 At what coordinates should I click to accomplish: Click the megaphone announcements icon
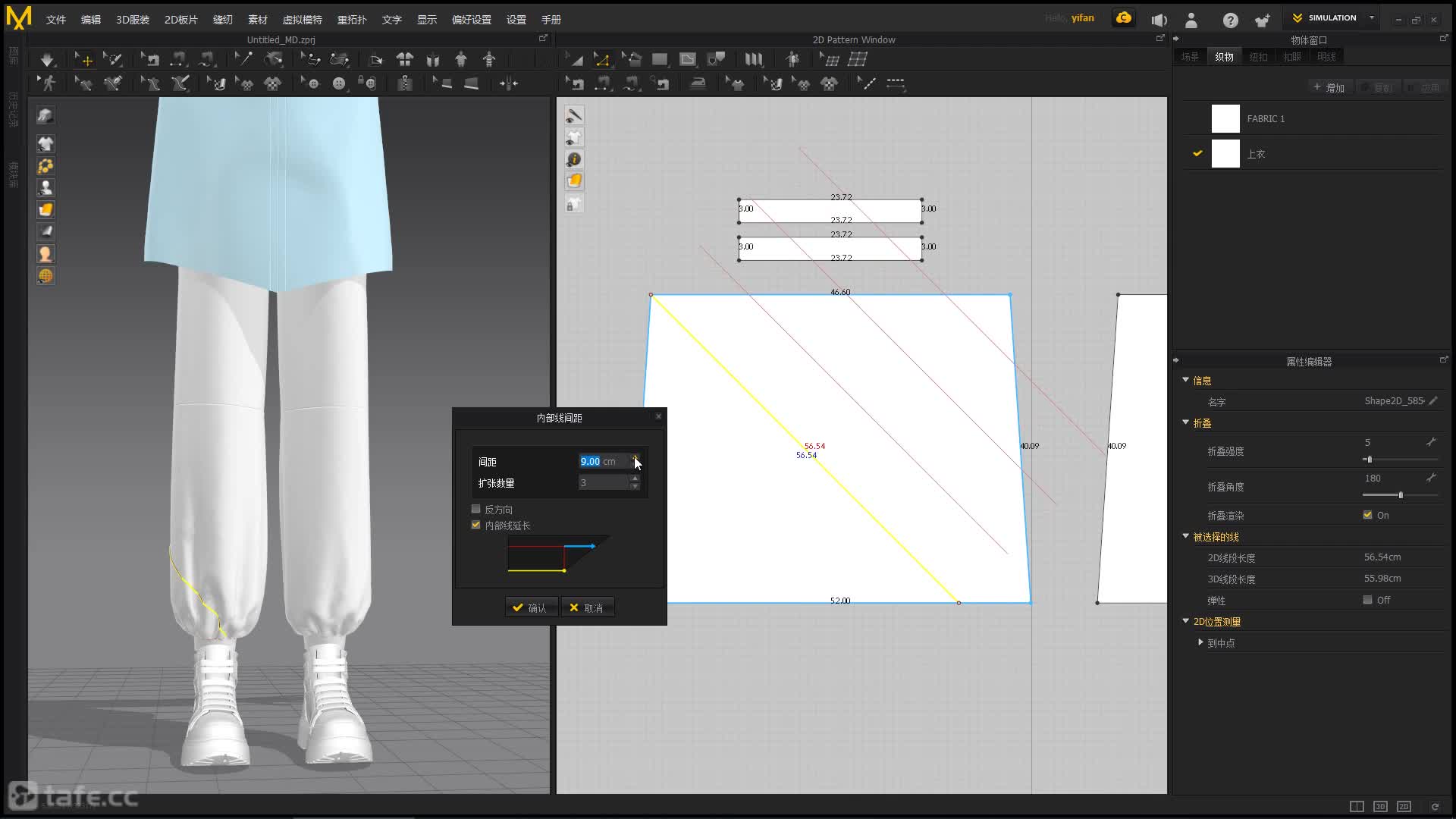tap(1159, 20)
